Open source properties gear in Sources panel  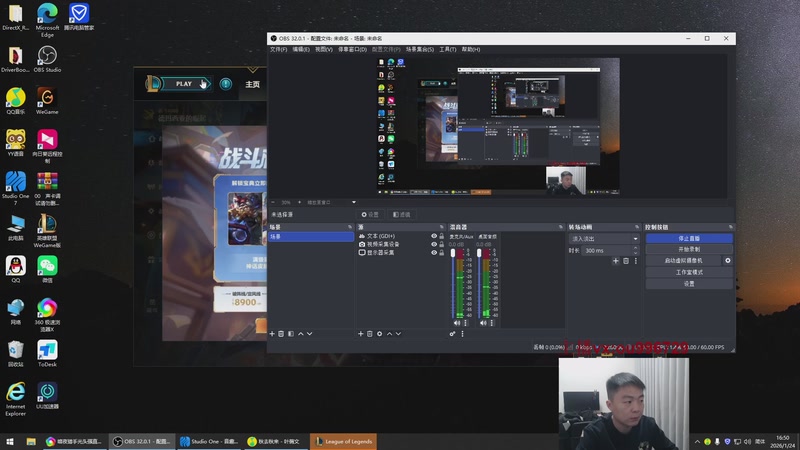pos(380,334)
